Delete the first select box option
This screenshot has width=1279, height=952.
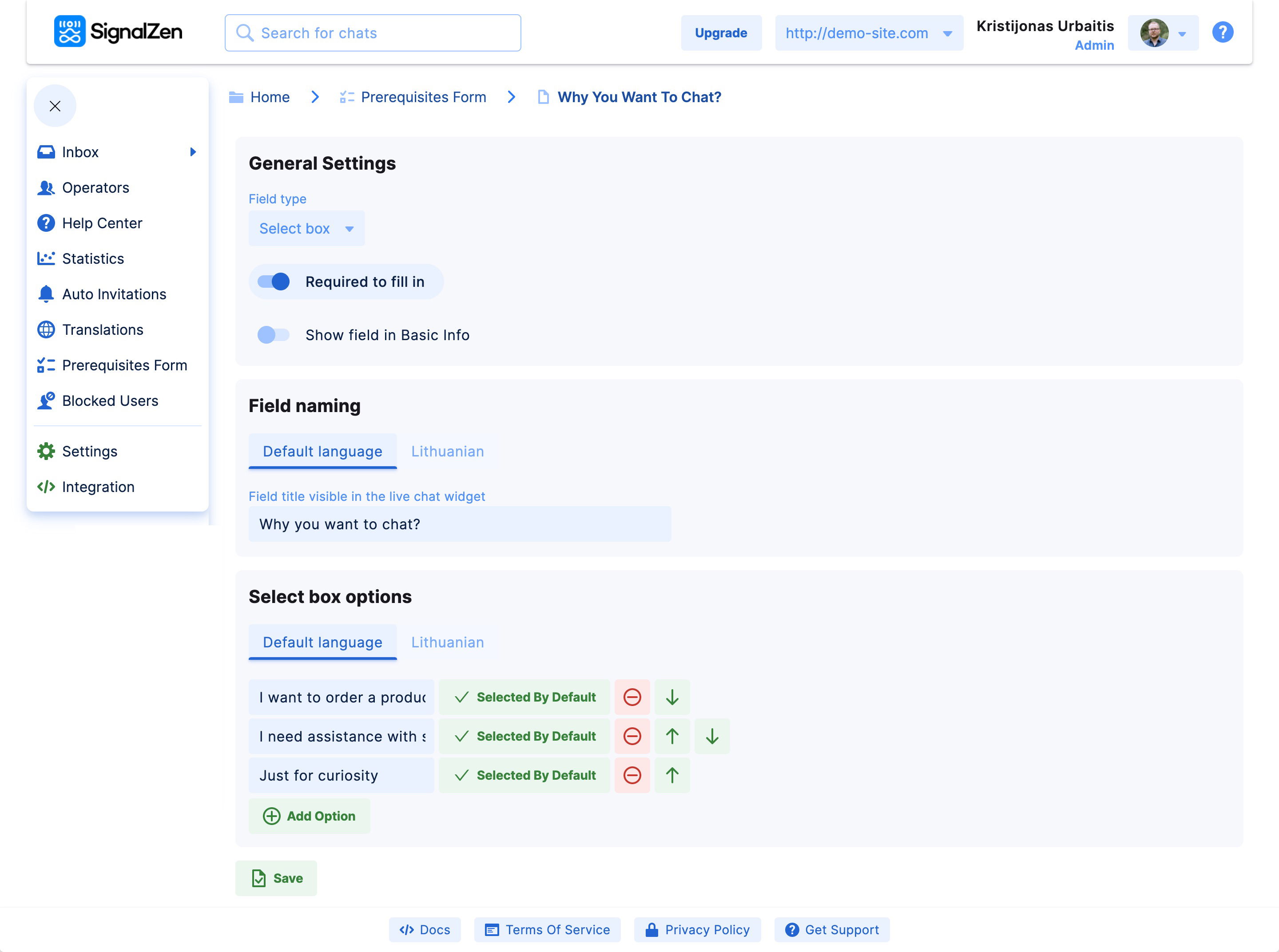point(632,697)
